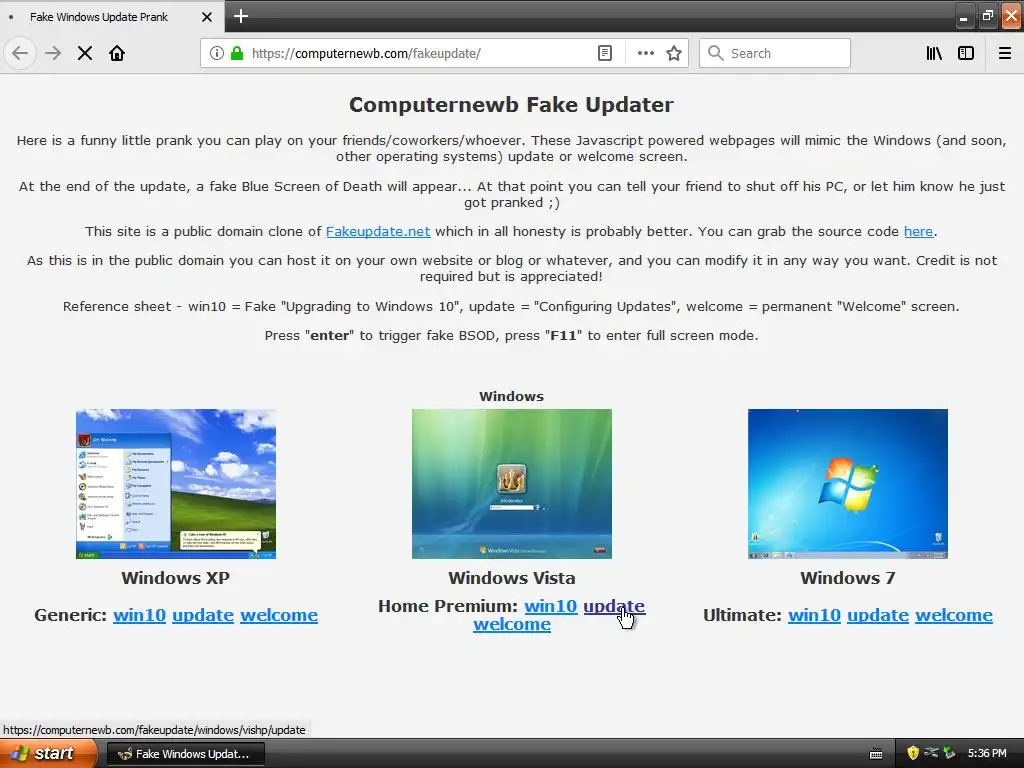Open the Firefox hamburger menu
This screenshot has width=1024, height=768.
point(1005,53)
